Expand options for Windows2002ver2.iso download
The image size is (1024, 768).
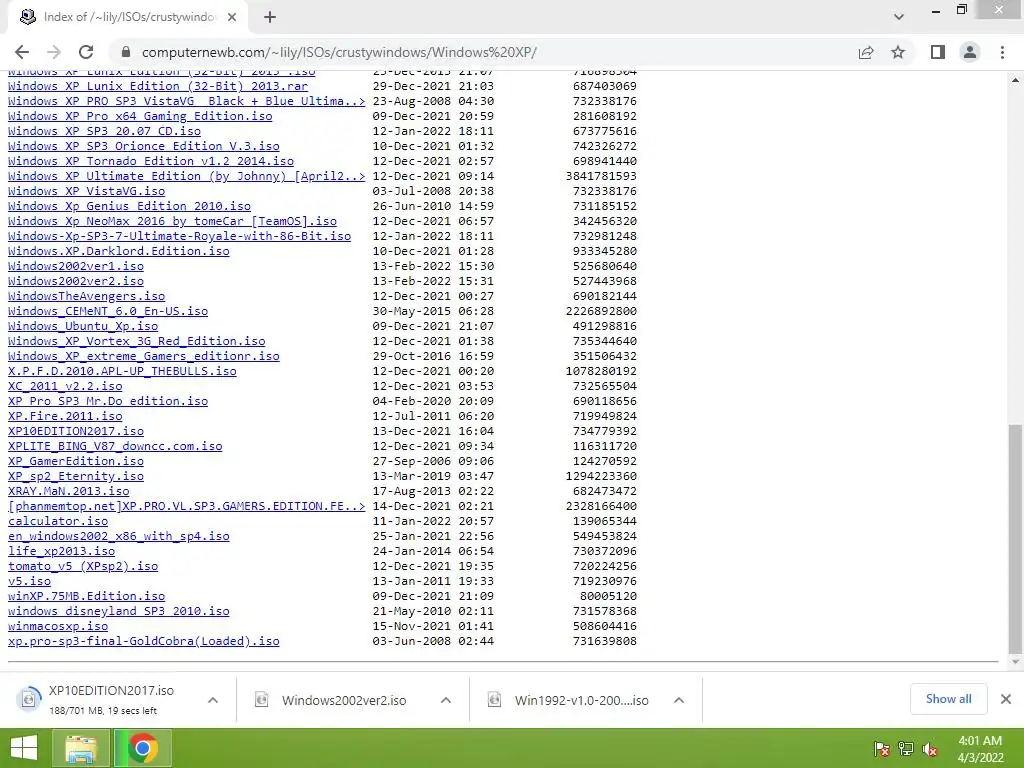tap(446, 700)
